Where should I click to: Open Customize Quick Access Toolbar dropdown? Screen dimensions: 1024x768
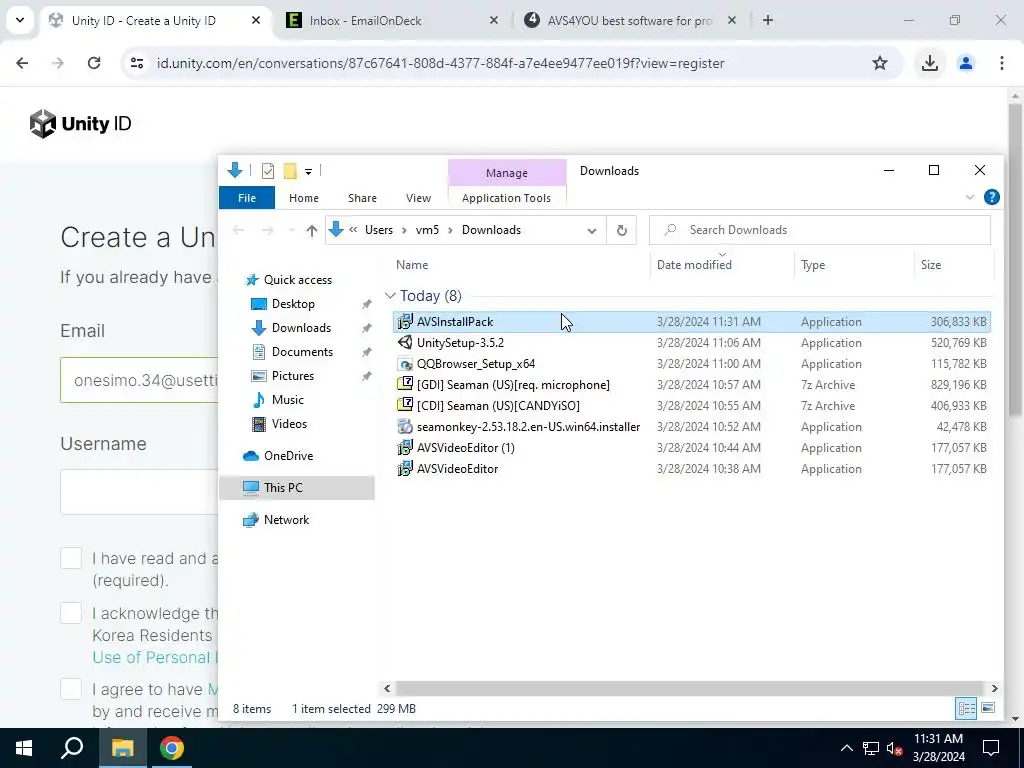(x=308, y=172)
